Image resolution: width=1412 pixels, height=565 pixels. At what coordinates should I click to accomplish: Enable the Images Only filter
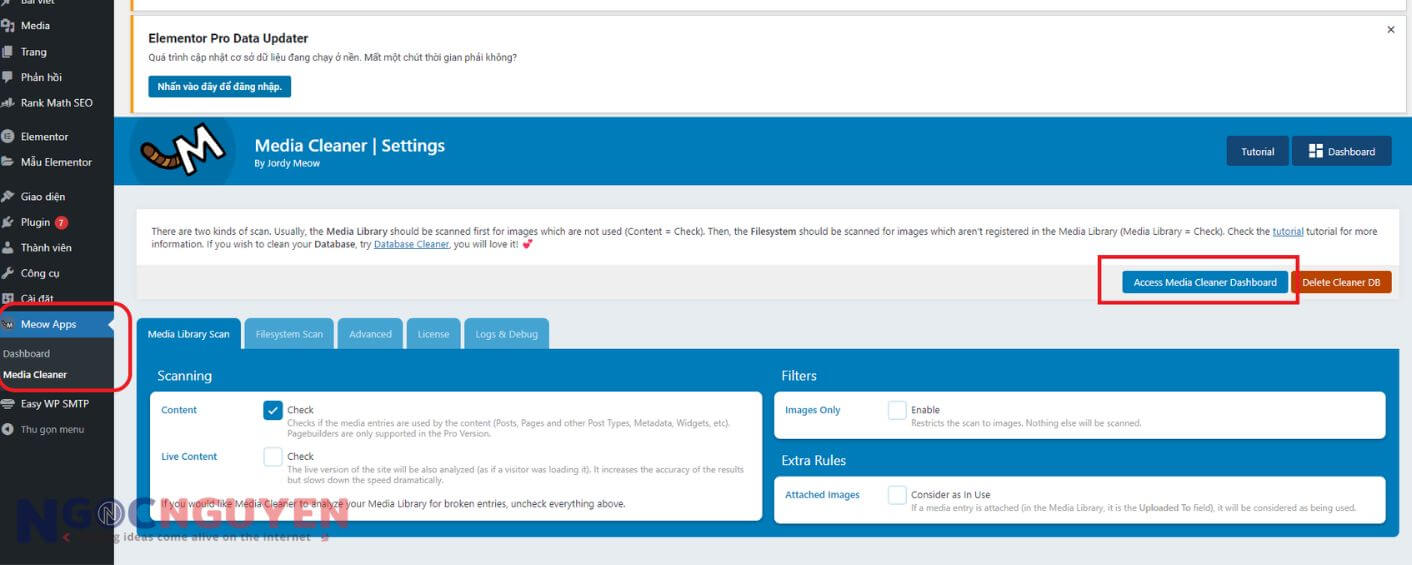pyautogui.click(x=897, y=411)
